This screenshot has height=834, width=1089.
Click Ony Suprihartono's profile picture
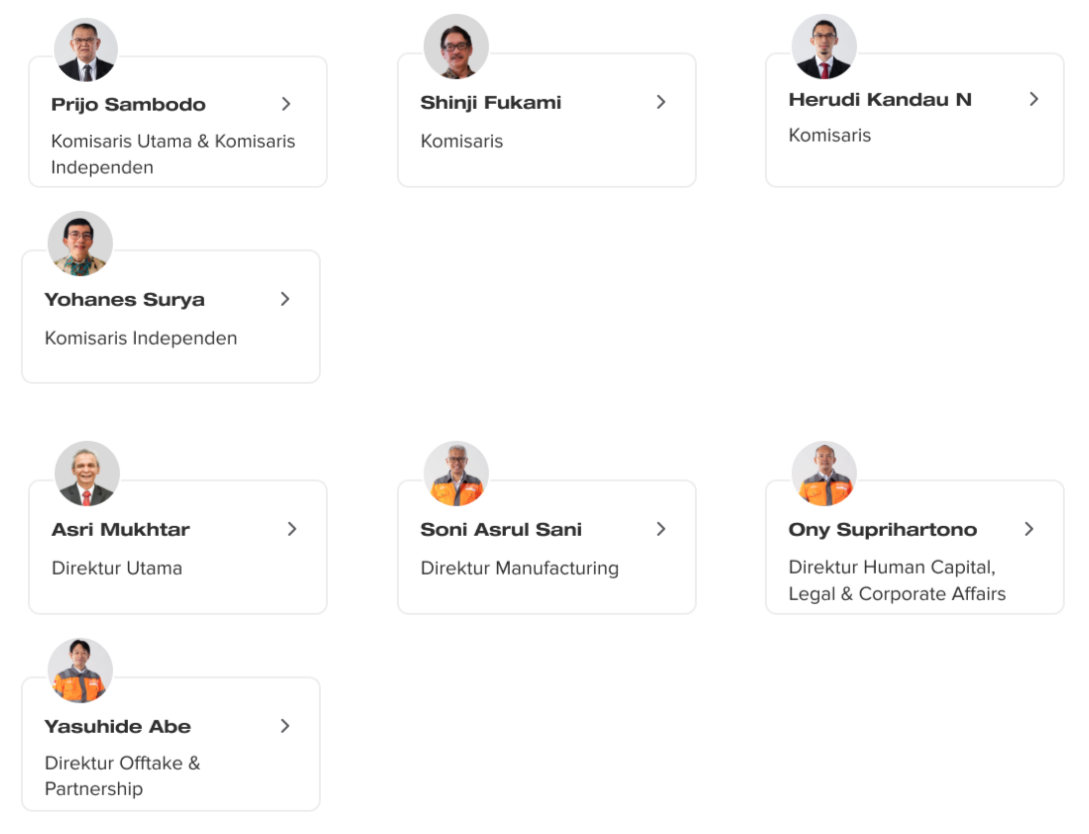point(824,474)
